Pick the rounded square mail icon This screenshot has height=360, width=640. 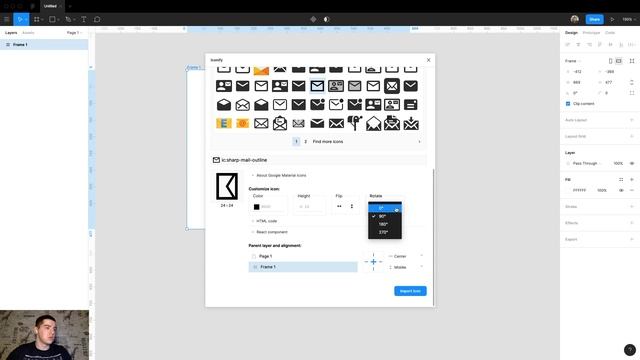tap(392, 86)
